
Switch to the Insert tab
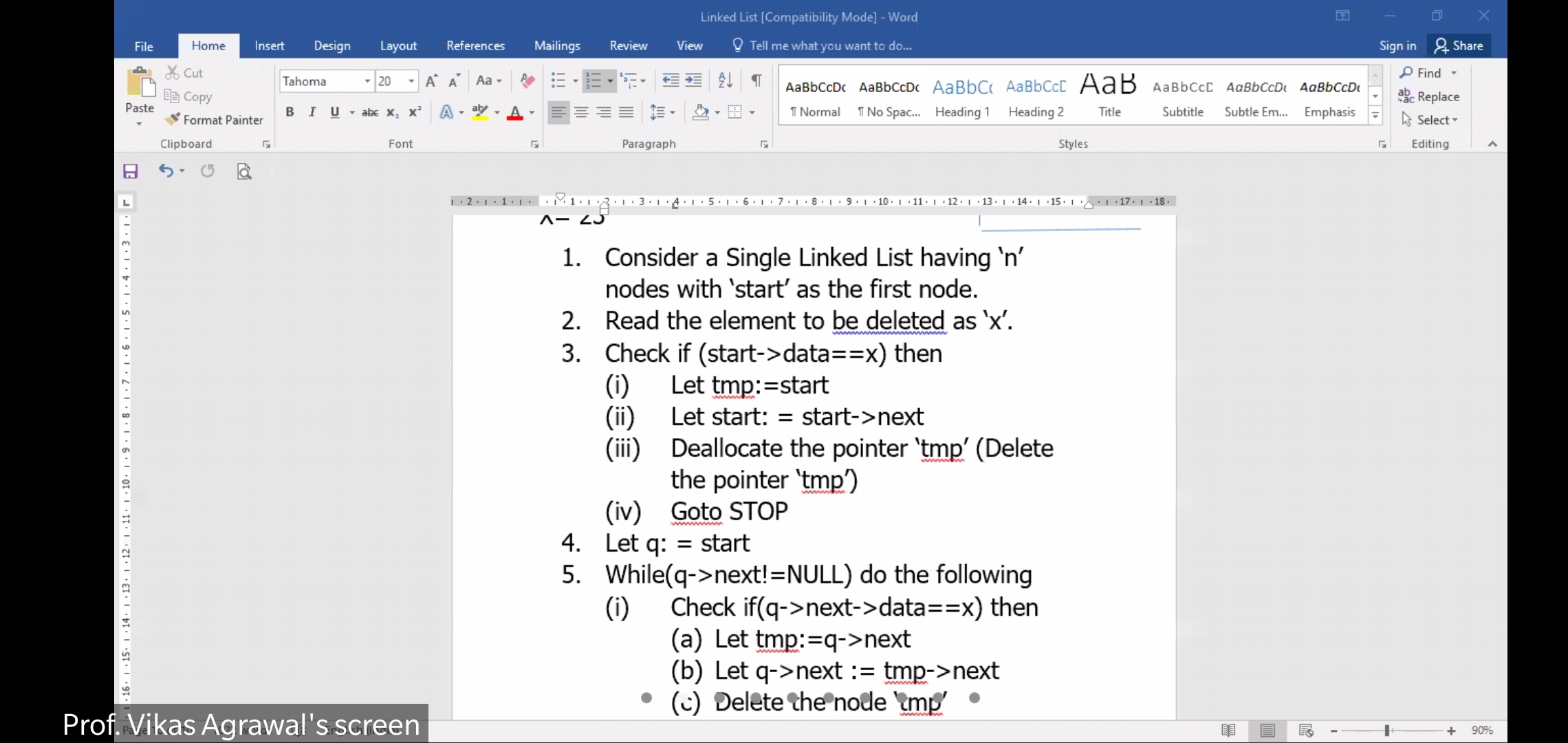pos(269,45)
